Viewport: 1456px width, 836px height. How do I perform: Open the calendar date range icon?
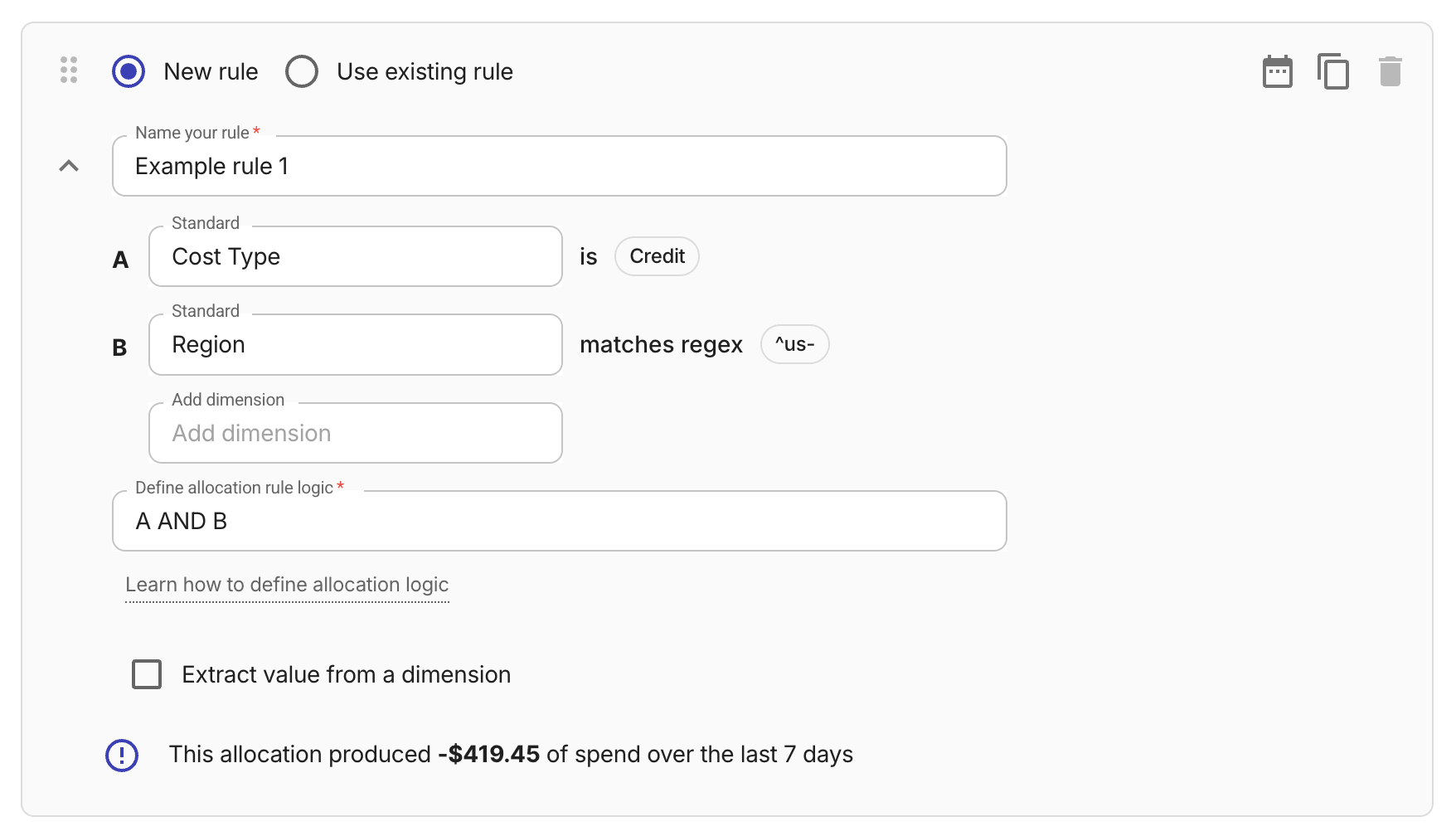[x=1277, y=71]
